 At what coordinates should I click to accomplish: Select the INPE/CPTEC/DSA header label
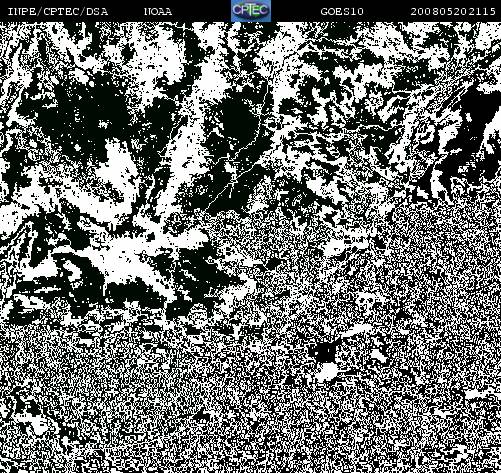point(58,12)
